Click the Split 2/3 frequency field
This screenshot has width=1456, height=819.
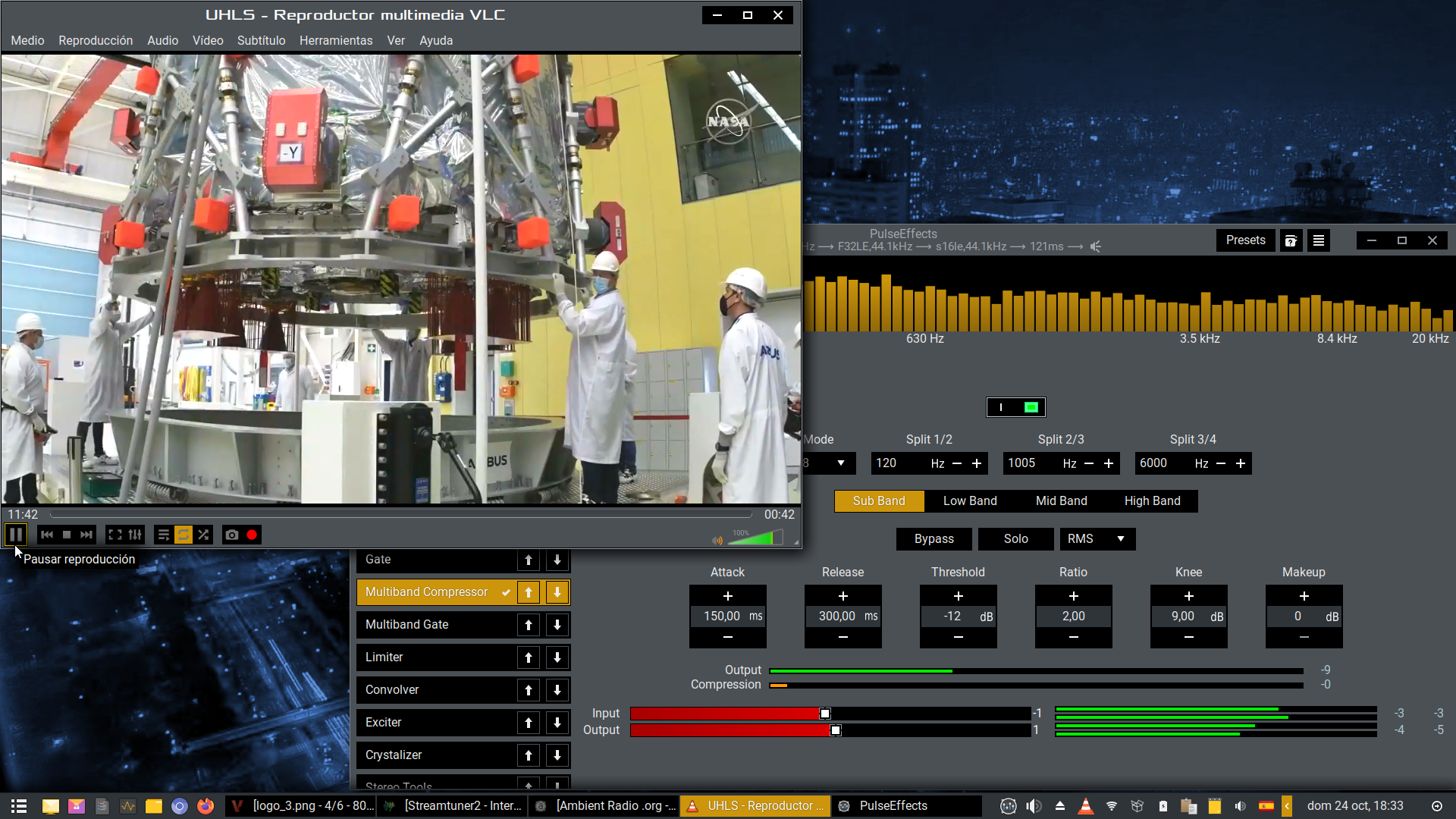tap(1031, 463)
